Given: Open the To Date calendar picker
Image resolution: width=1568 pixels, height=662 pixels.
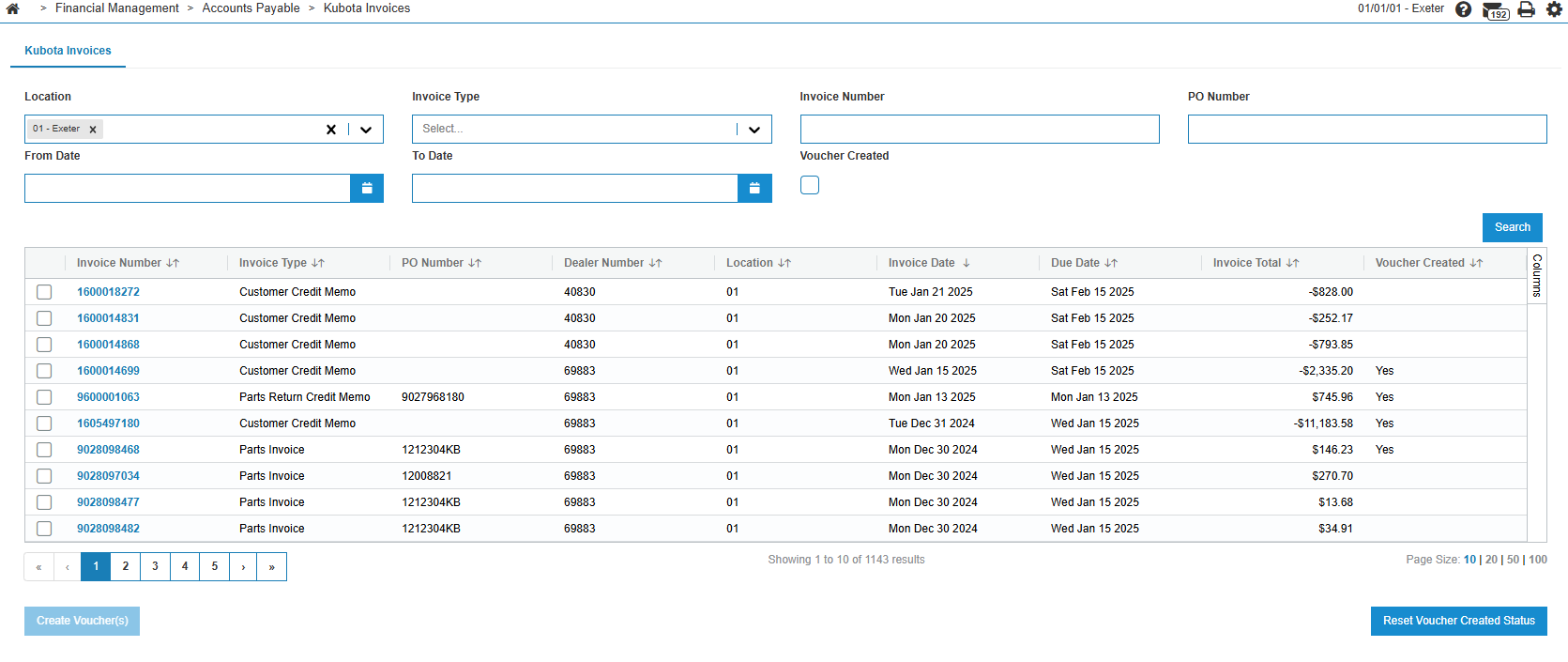Looking at the screenshot, I should [754, 188].
